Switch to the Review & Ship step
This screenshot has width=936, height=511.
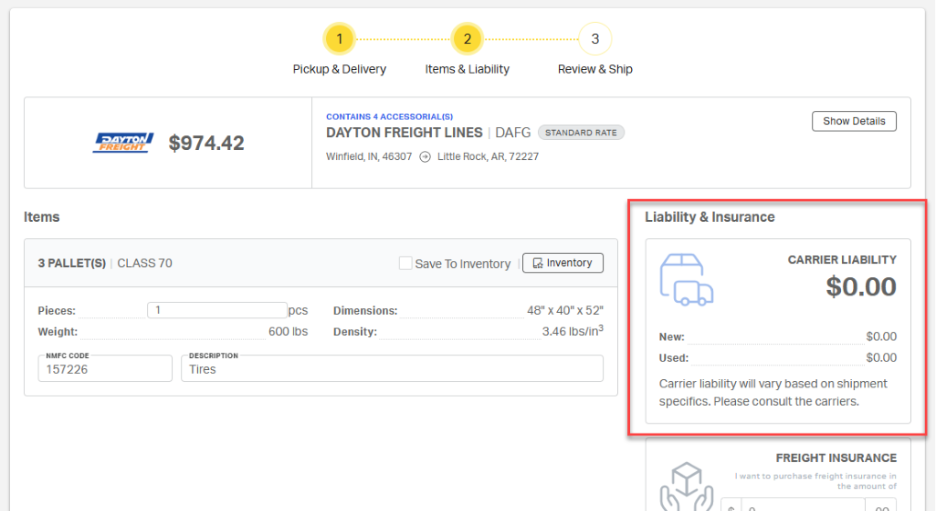pyautogui.click(x=595, y=69)
